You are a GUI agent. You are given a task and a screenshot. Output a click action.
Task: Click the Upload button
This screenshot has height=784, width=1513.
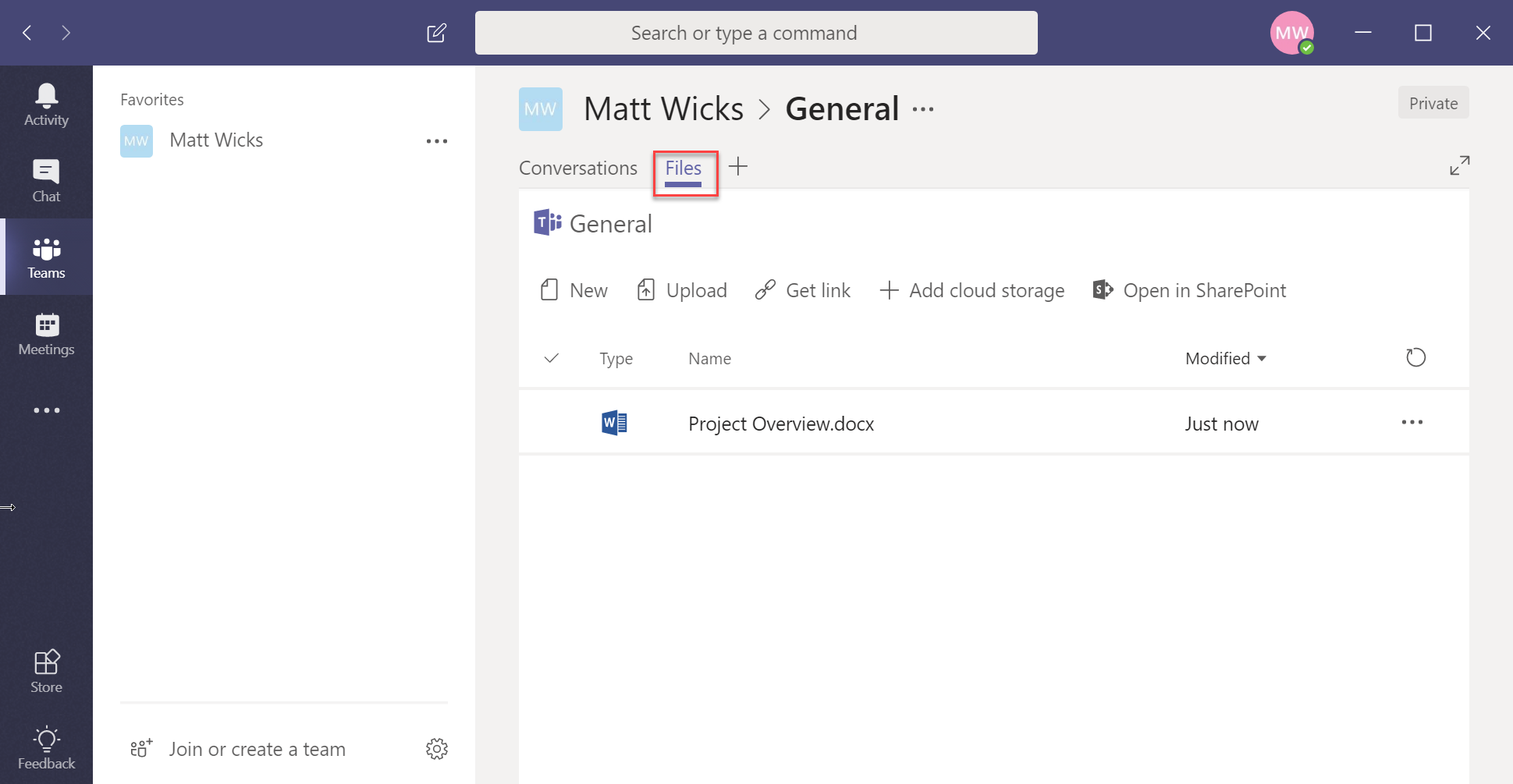[682, 290]
